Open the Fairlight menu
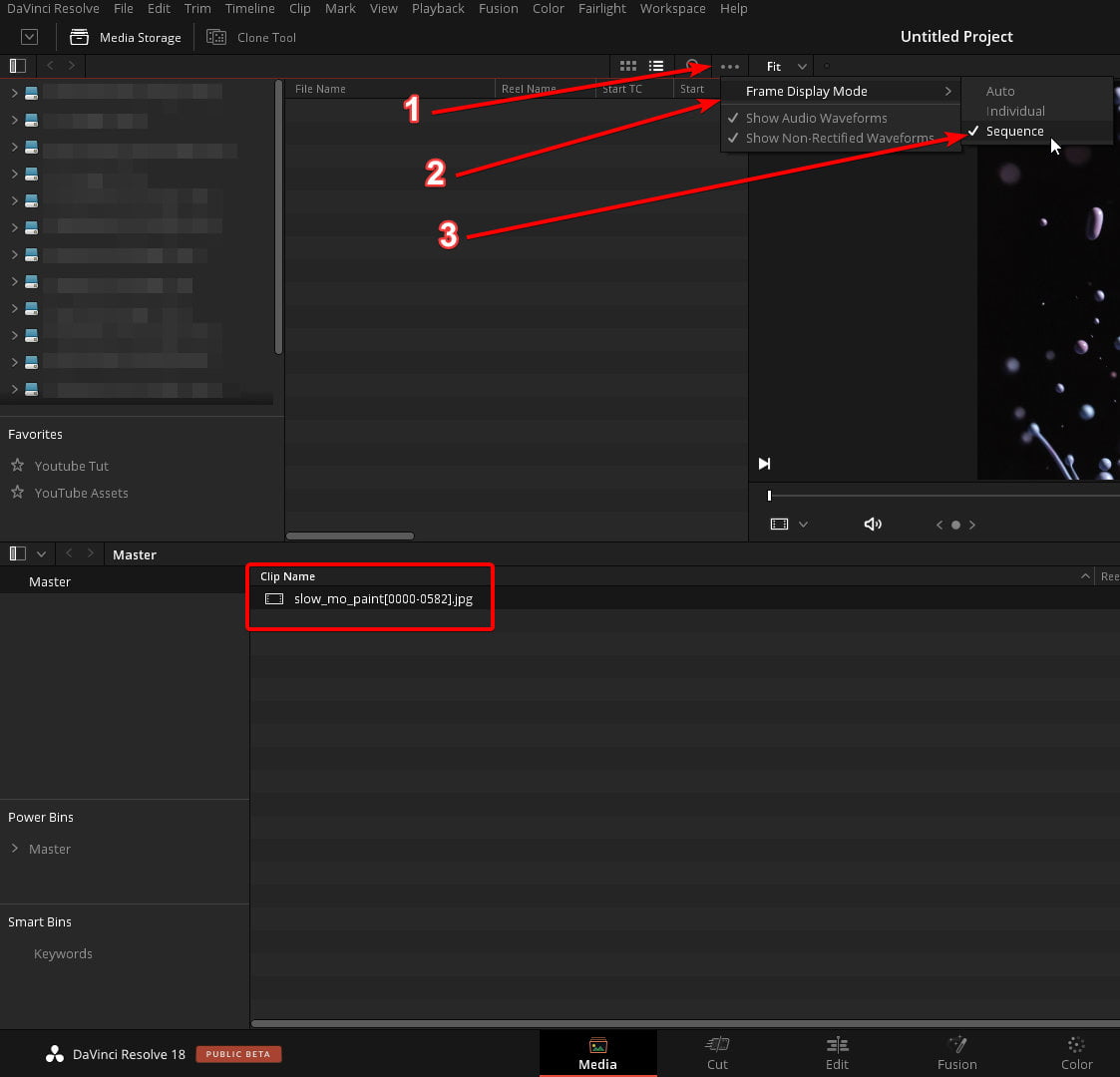Image resolution: width=1120 pixels, height=1077 pixels. [x=601, y=9]
